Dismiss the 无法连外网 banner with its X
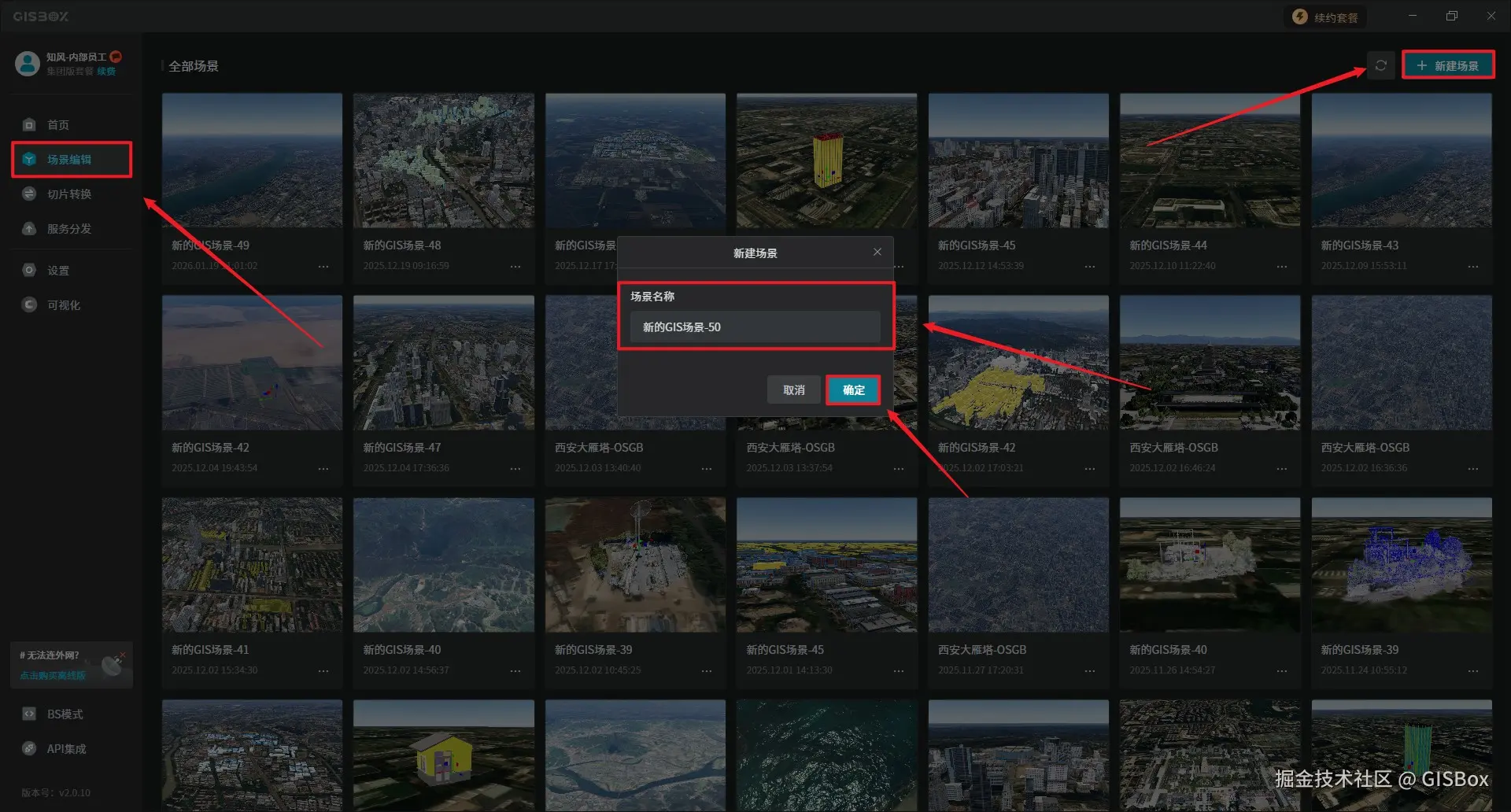 (123, 654)
